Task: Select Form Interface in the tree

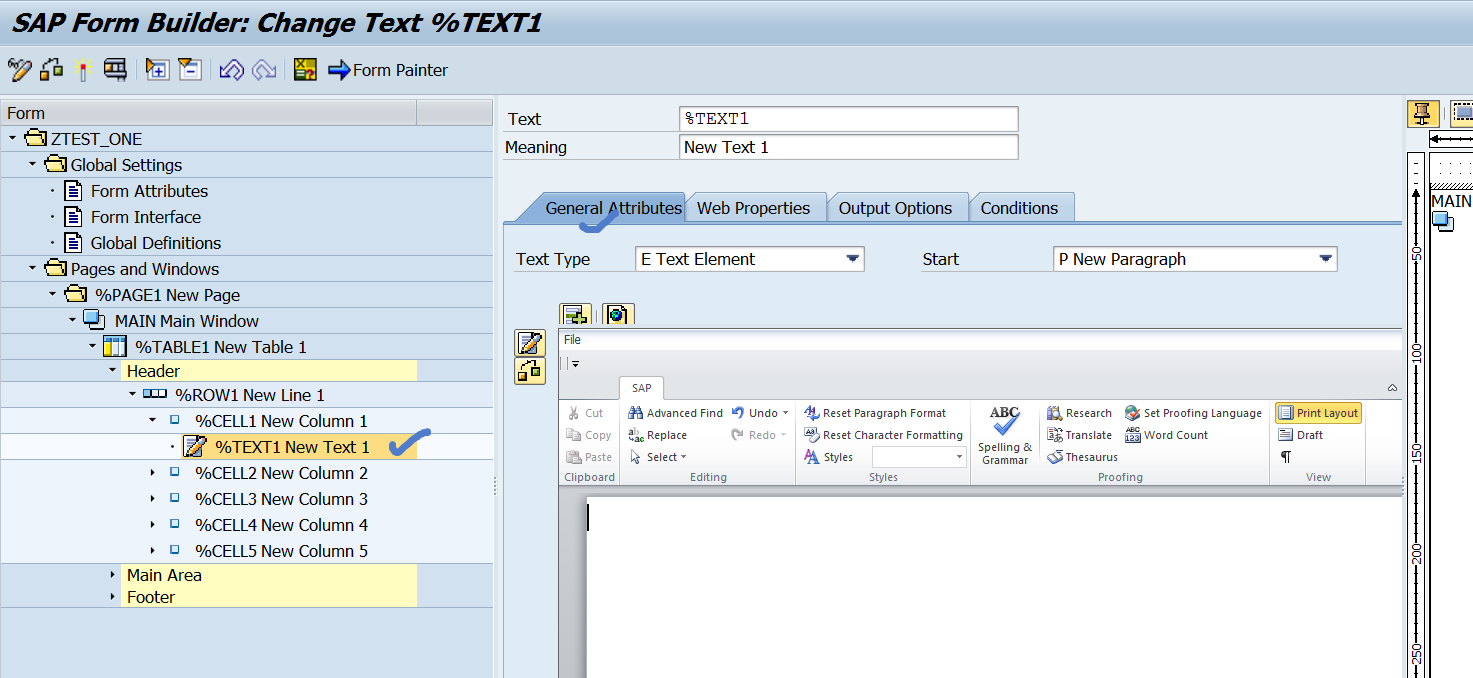Action: tap(145, 217)
